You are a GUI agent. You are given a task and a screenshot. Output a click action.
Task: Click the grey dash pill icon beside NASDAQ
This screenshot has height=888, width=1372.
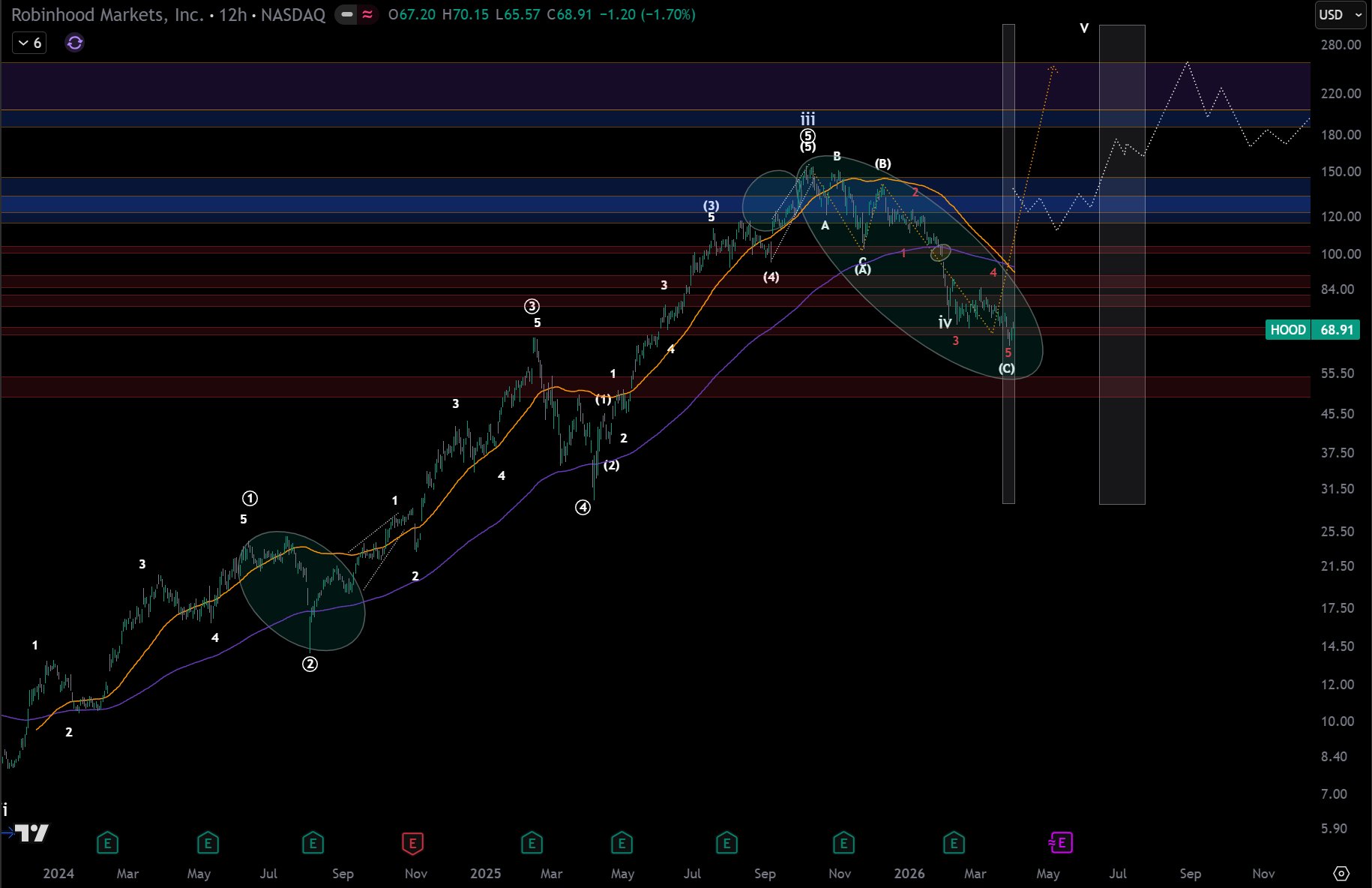tap(346, 14)
